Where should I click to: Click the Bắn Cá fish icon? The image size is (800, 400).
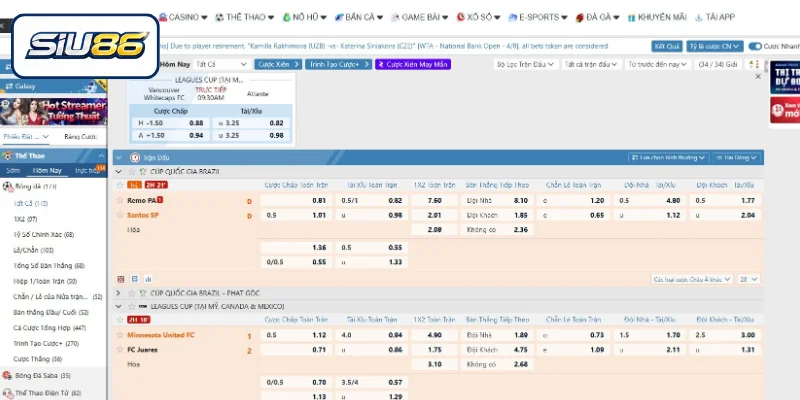tap(339, 17)
